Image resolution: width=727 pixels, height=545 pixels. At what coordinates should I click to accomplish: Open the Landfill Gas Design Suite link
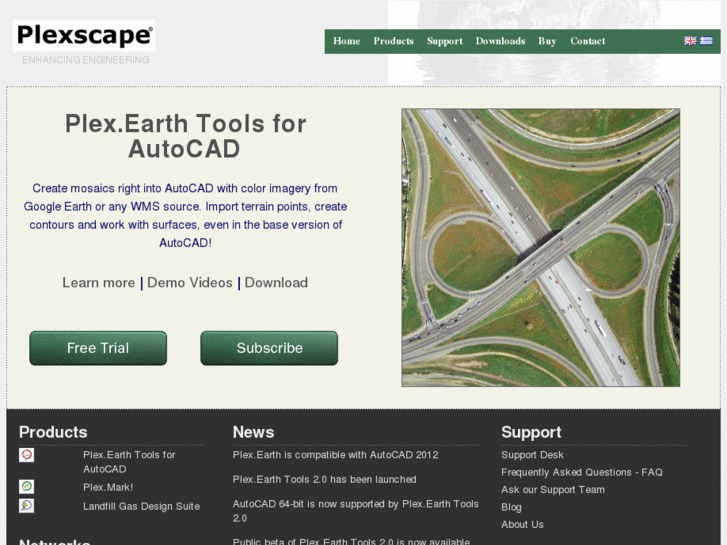point(141,507)
